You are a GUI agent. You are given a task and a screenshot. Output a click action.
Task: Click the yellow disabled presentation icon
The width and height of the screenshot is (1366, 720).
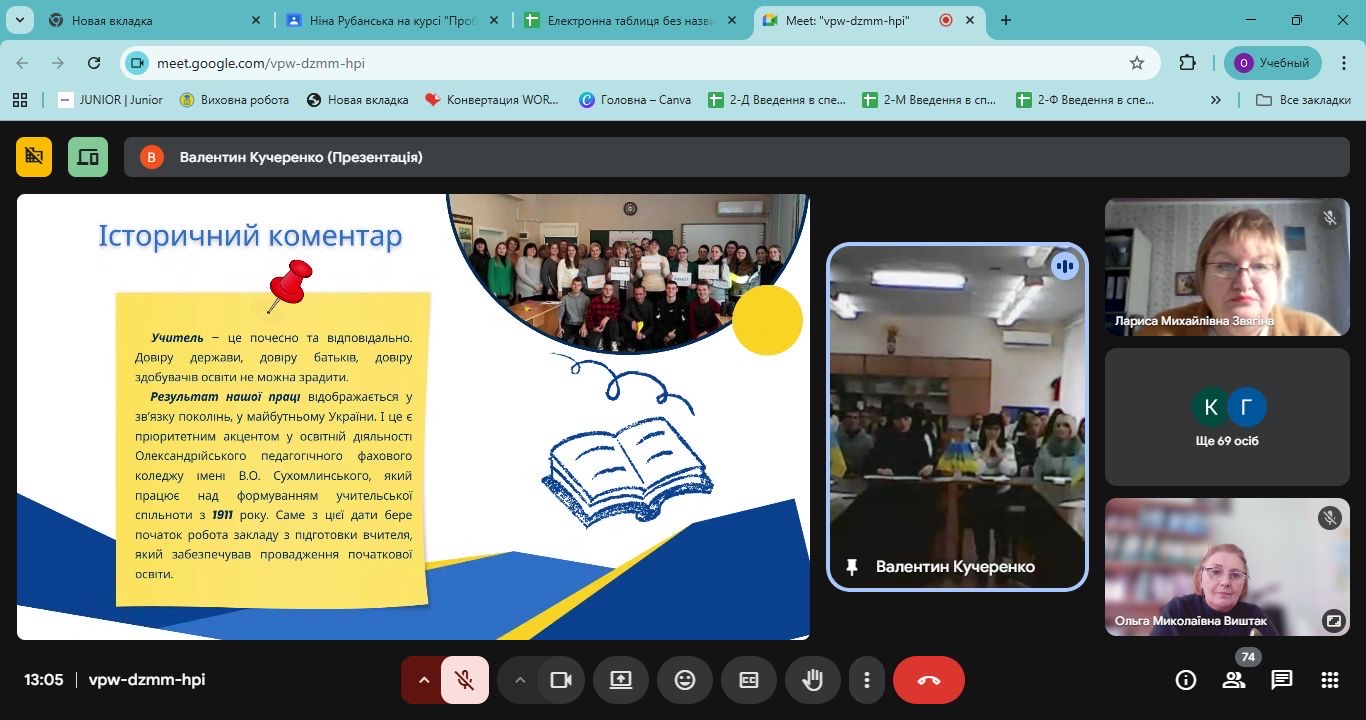[x=34, y=157]
